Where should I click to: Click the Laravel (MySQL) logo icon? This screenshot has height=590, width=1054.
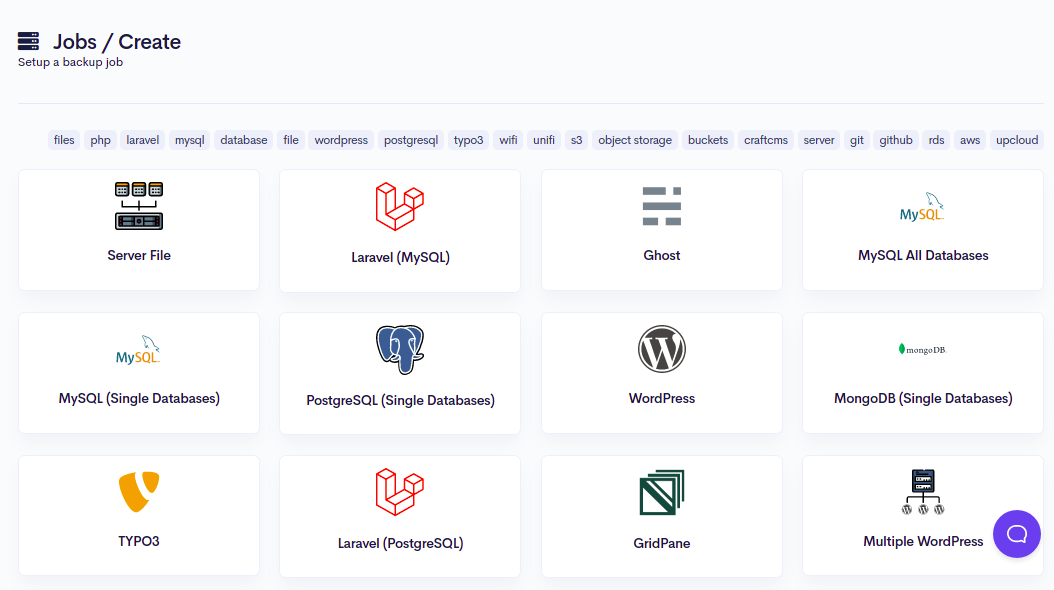pos(400,206)
